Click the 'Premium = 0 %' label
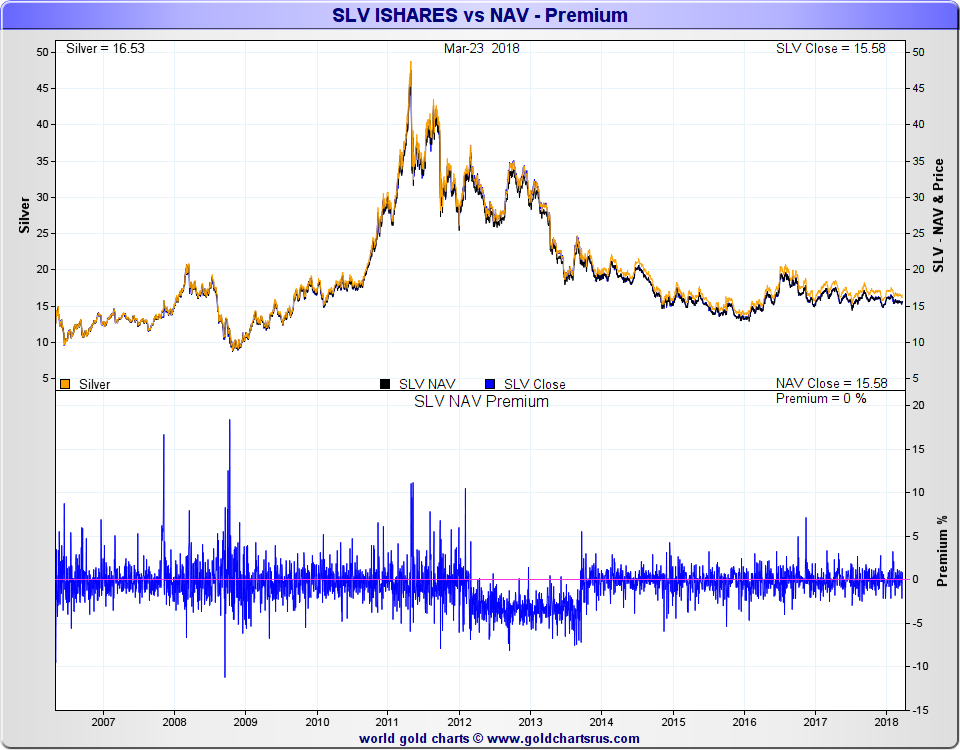 click(x=821, y=399)
